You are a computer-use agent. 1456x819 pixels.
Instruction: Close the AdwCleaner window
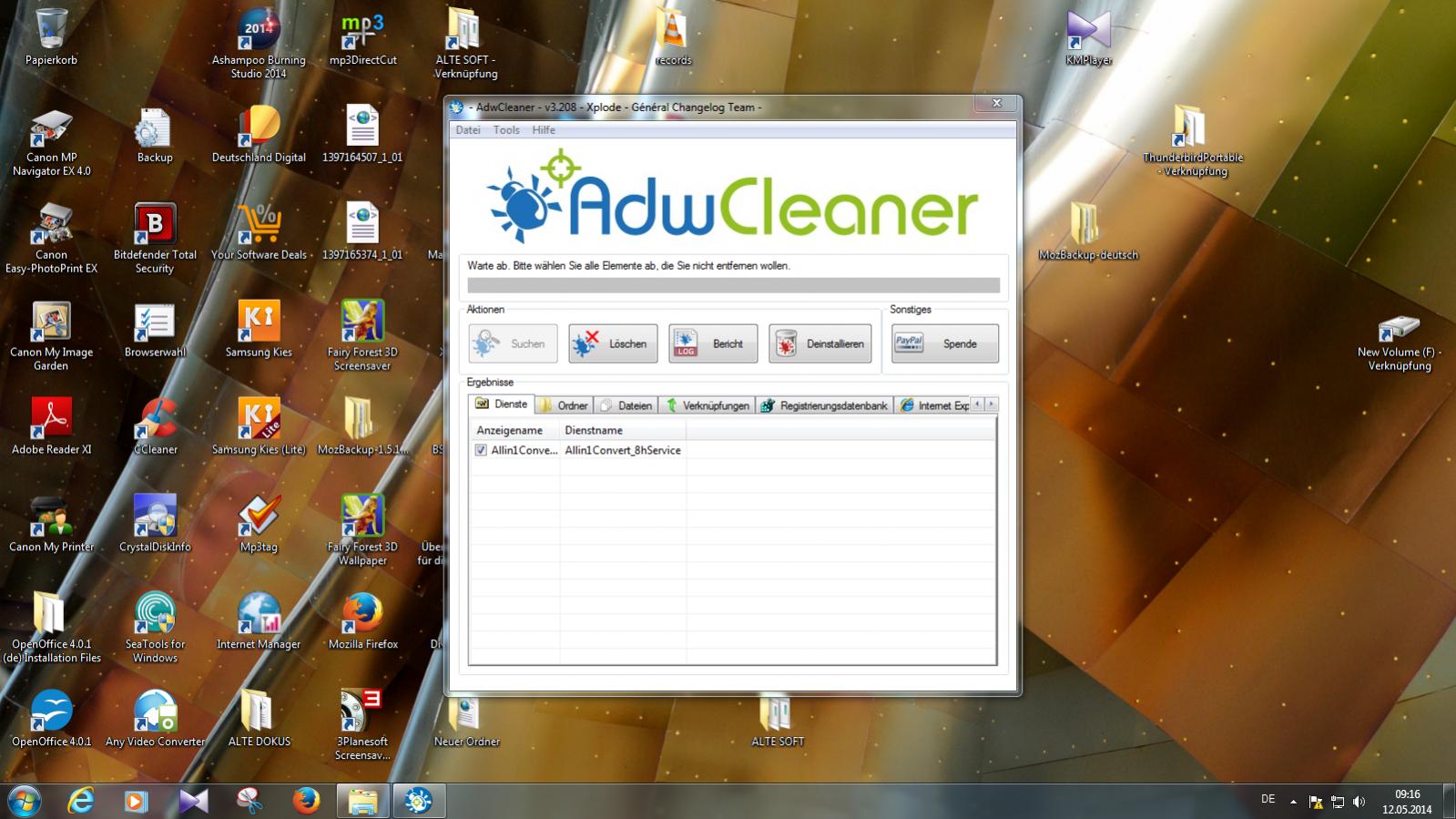[x=996, y=103]
